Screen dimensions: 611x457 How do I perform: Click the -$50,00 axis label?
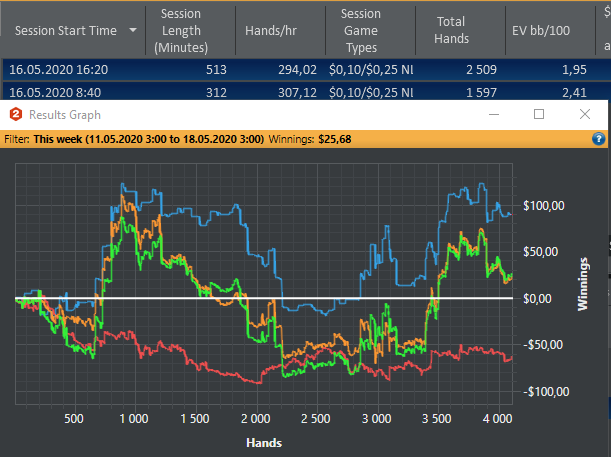coord(542,344)
